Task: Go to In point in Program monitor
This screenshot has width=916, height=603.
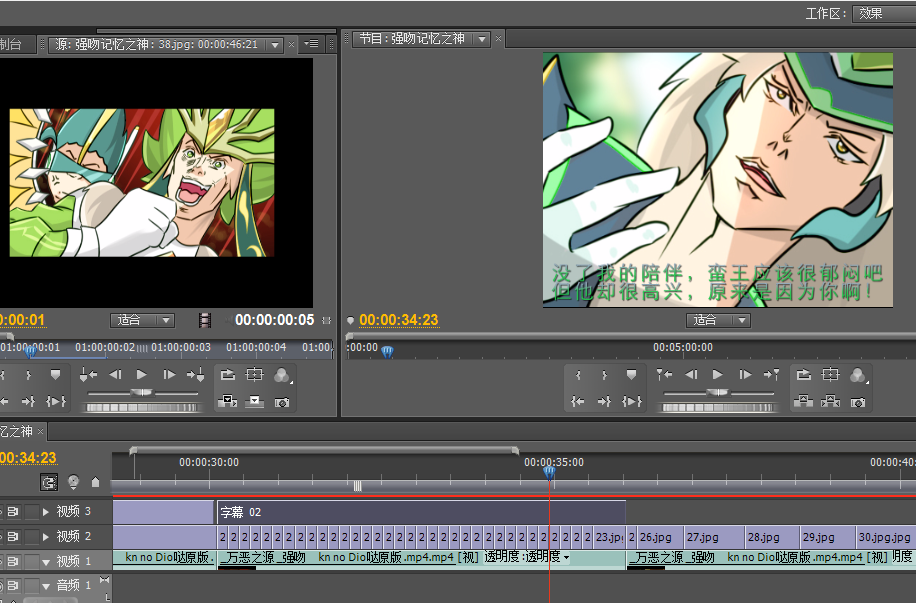Action: coord(578,401)
